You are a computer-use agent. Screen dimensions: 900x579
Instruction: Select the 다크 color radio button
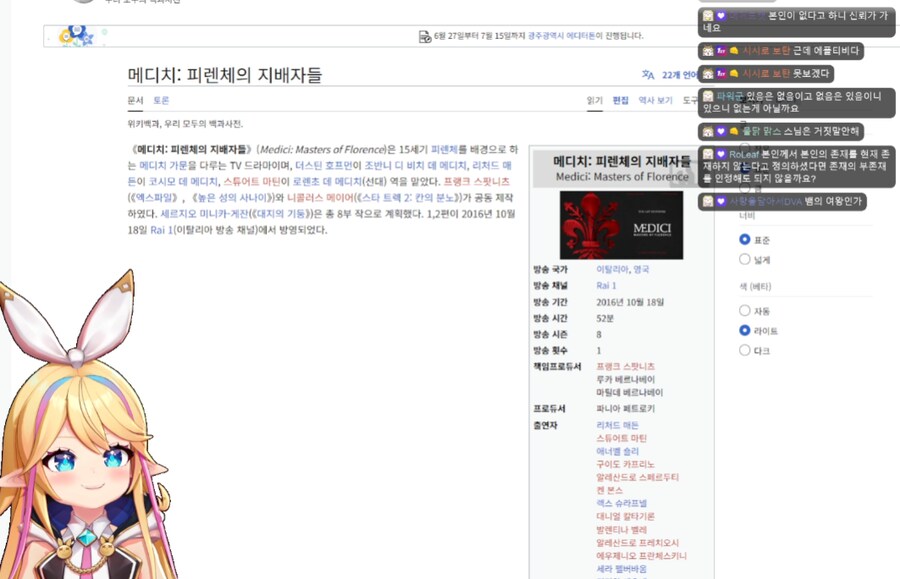pyautogui.click(x=744, y=350)
